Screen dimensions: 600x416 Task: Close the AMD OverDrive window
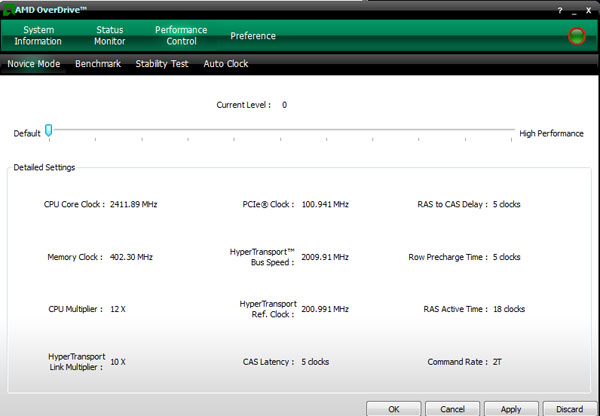[589, 11]
